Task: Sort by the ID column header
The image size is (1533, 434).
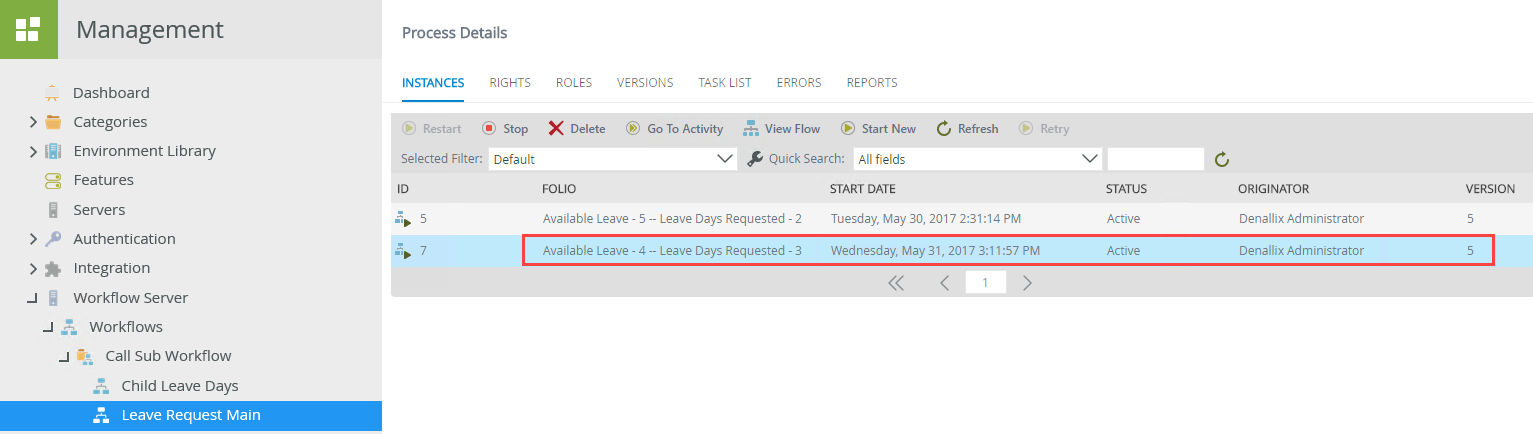Action: pyautogui.click(x=403, y=189)
